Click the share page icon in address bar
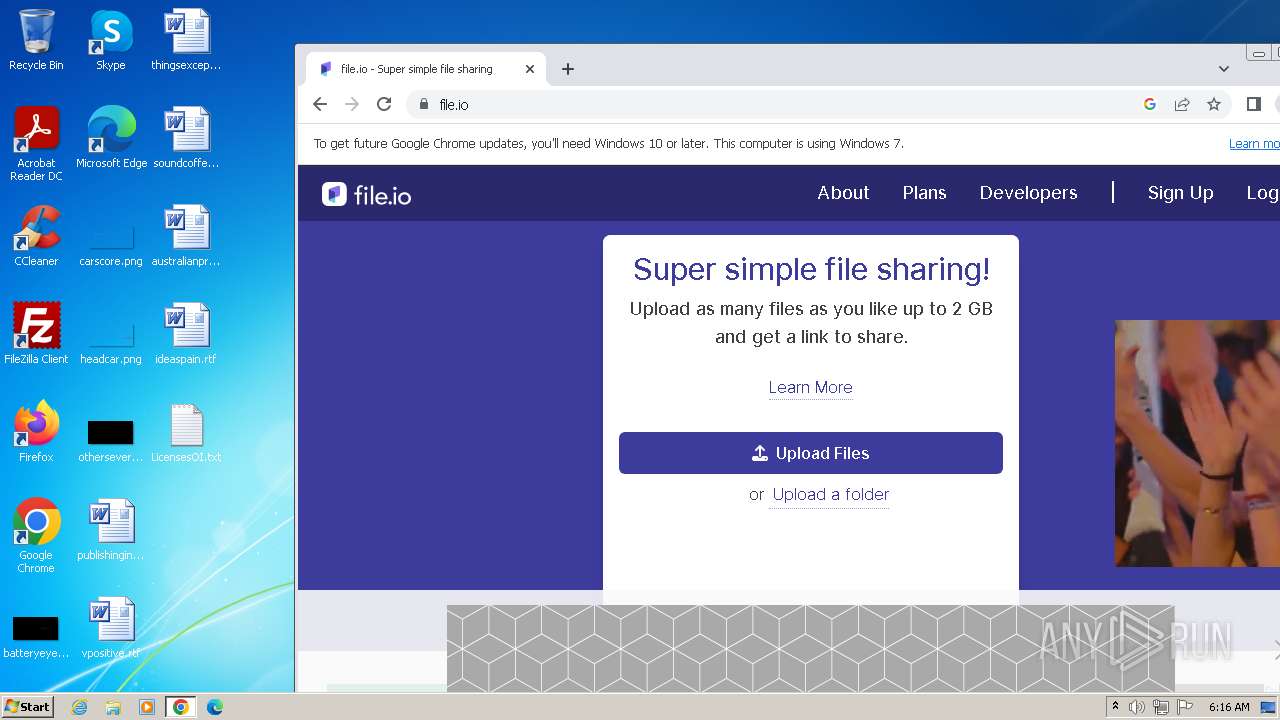Screen dimensions: 1280x720 coord(1182,104)
